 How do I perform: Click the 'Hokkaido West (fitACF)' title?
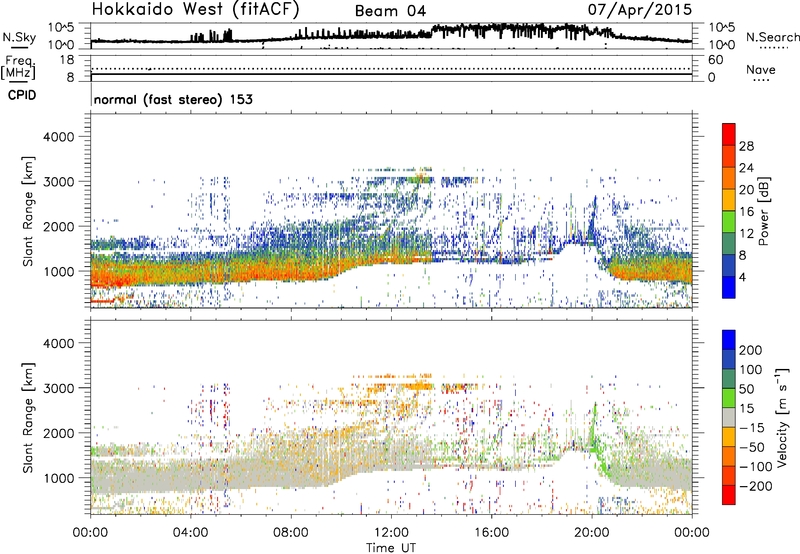pos(195,10)
